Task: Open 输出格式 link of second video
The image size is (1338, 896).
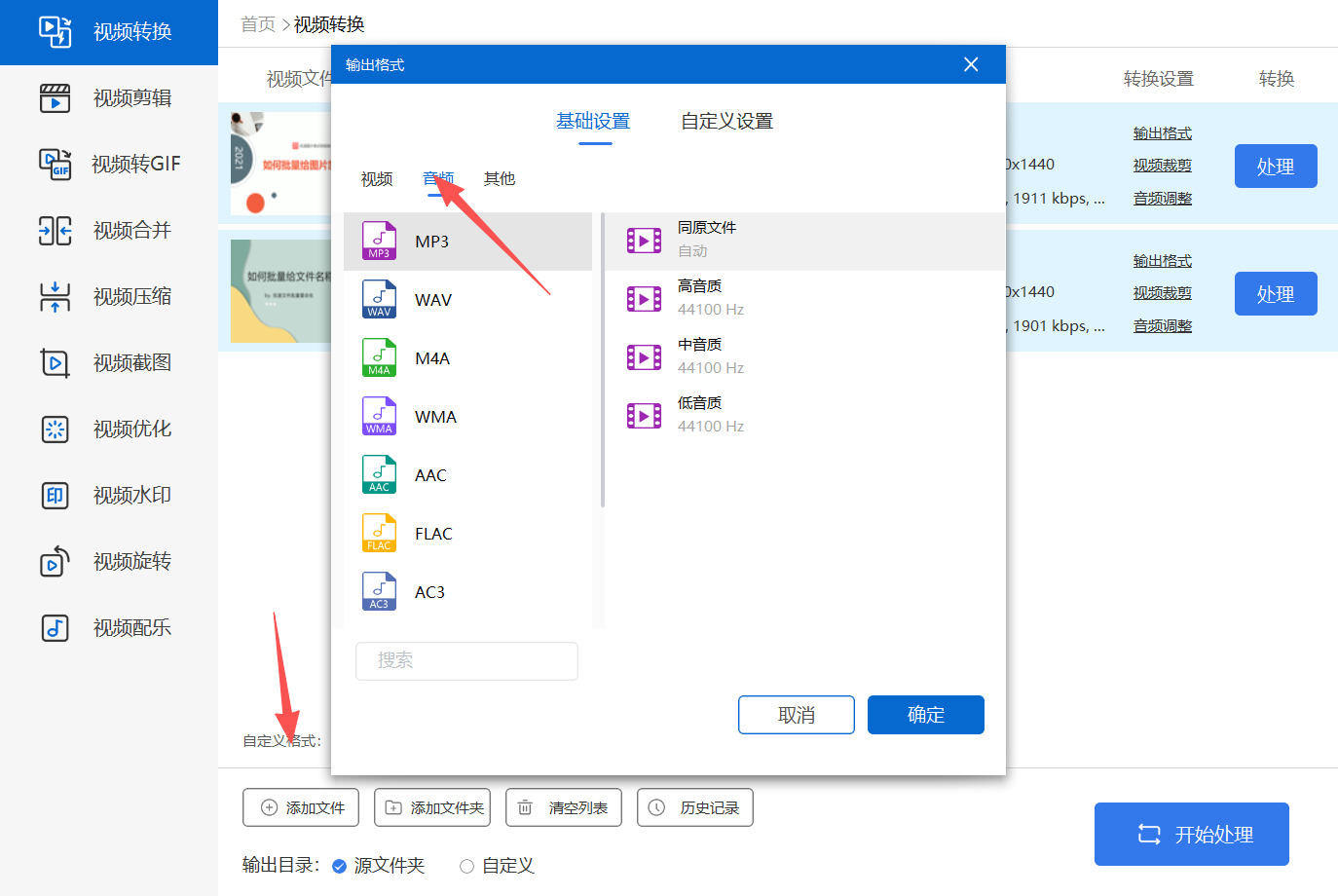Action: coord(1163,261)
